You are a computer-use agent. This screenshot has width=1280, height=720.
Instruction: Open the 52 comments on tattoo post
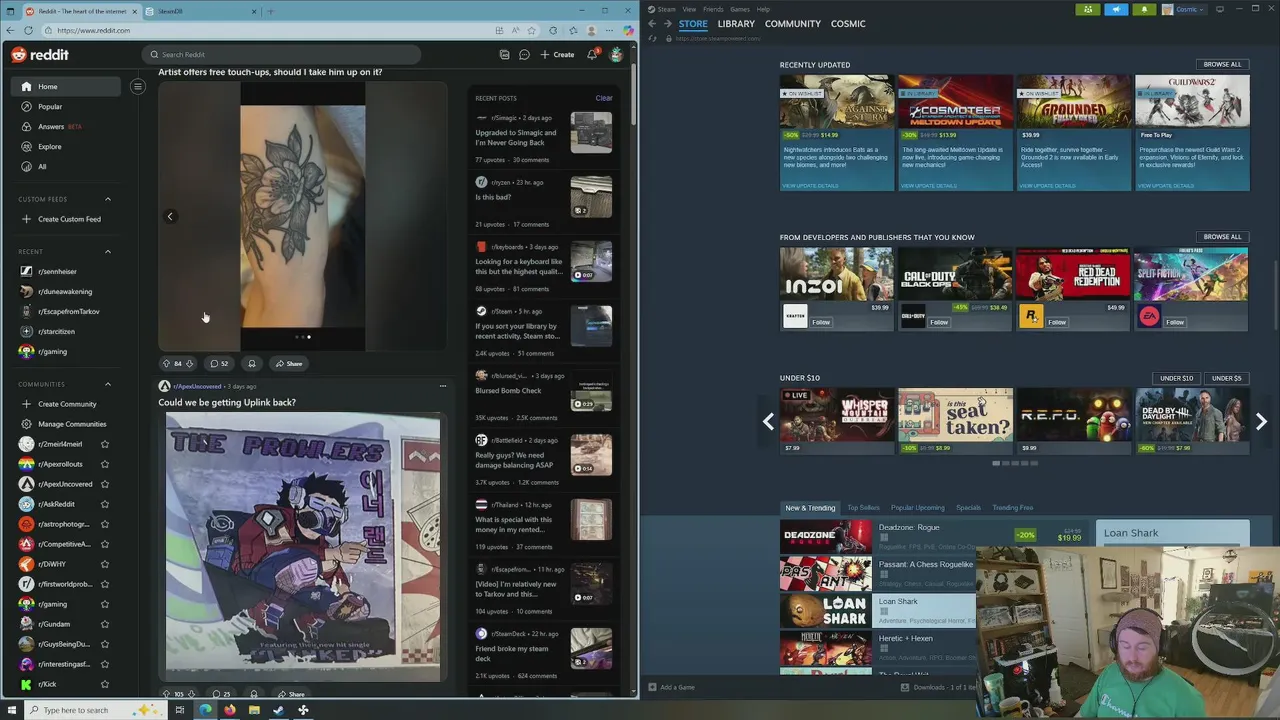(219, 364)
